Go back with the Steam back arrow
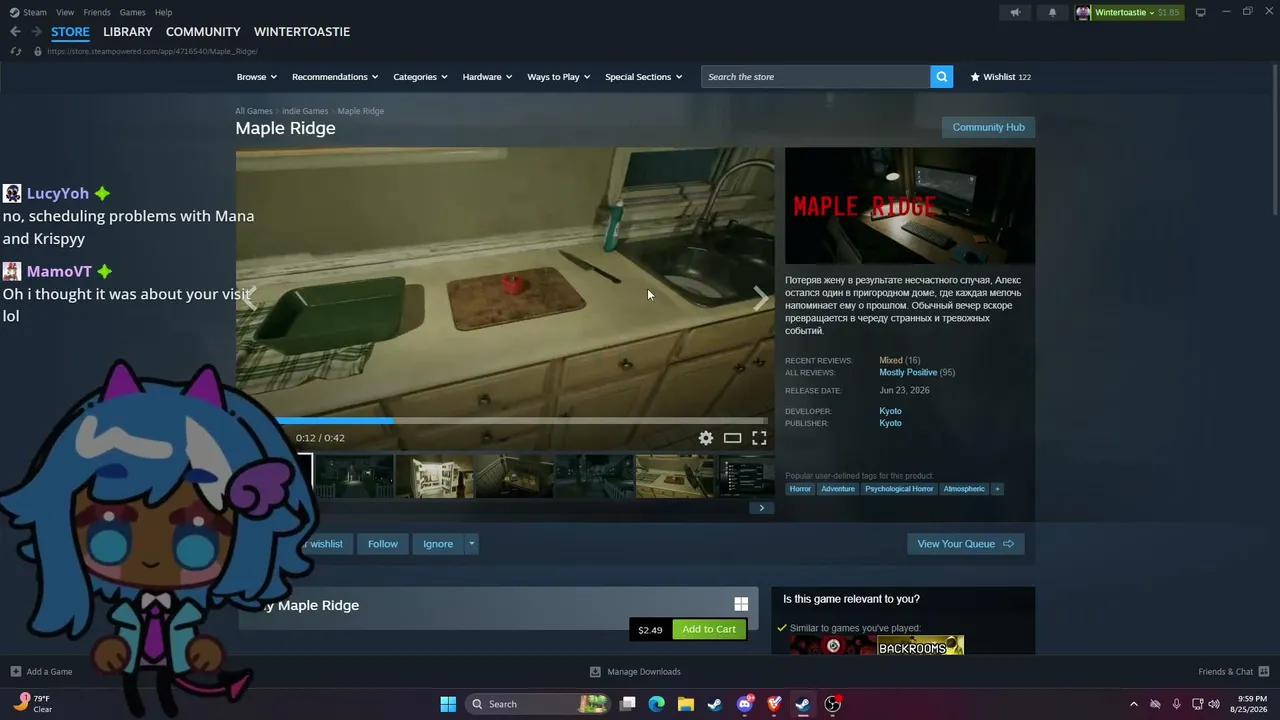1280x720 pixels. [15, 32]
